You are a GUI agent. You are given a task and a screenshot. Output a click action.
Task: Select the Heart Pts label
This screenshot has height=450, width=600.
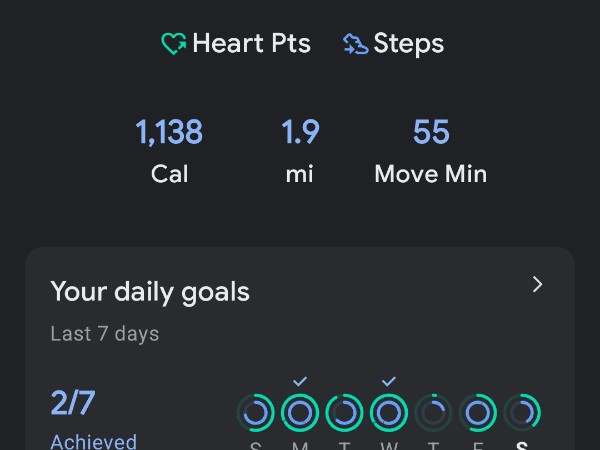[251, 44]
